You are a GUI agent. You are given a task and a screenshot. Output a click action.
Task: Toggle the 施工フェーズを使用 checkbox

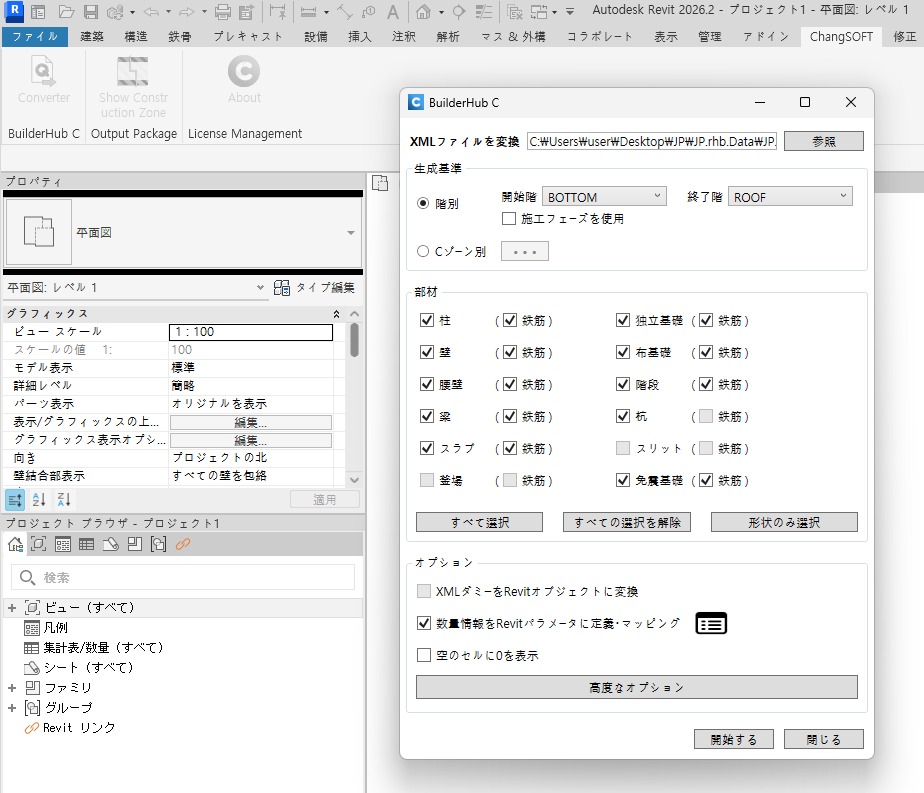coord(509,219)
